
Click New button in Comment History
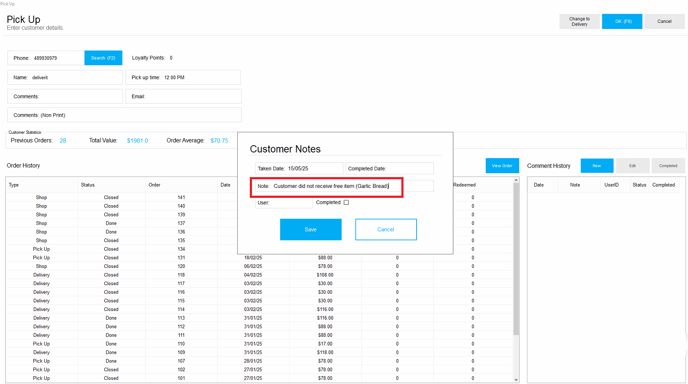click(x=597, y=166)
